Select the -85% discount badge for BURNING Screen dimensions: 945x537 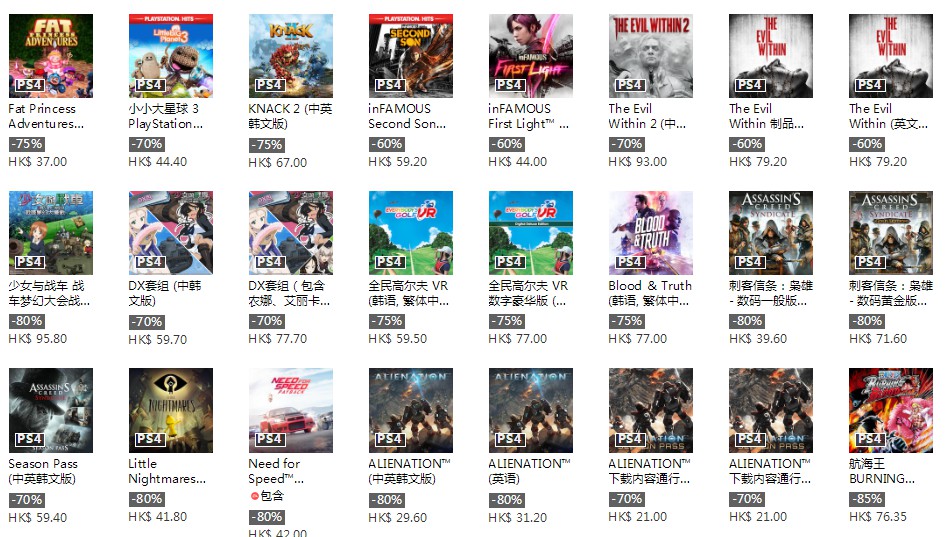click(x=867, y=499)
